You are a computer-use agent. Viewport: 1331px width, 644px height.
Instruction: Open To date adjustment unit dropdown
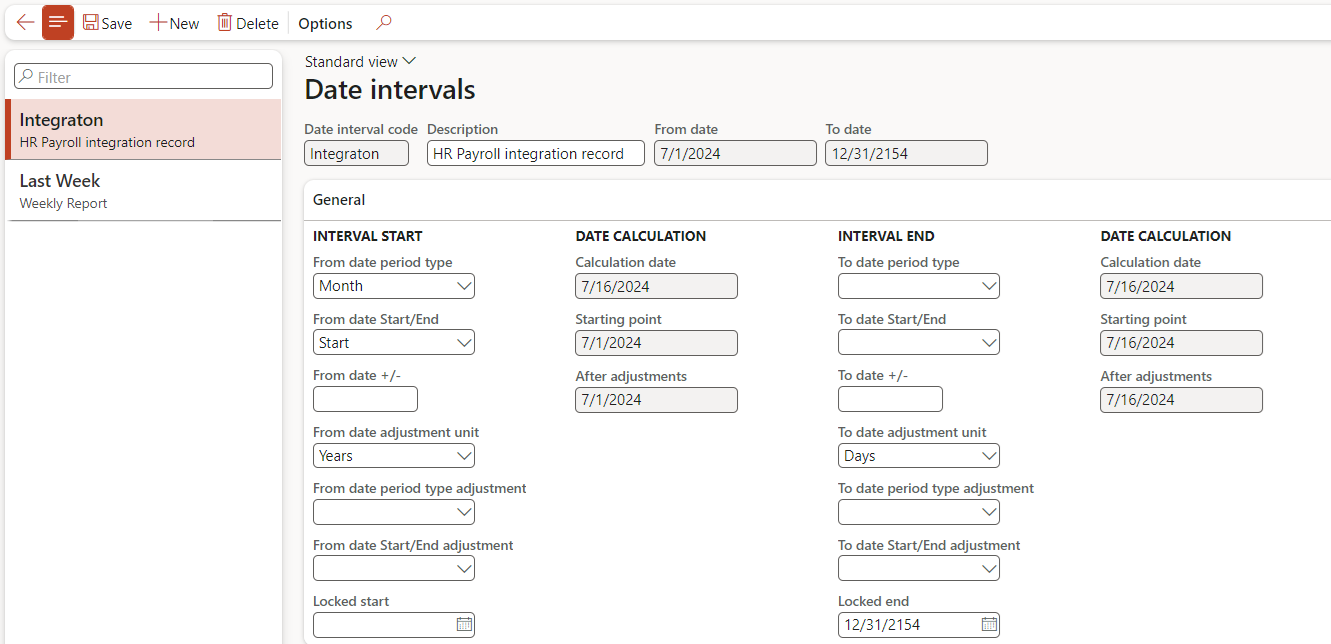[919, 456]
